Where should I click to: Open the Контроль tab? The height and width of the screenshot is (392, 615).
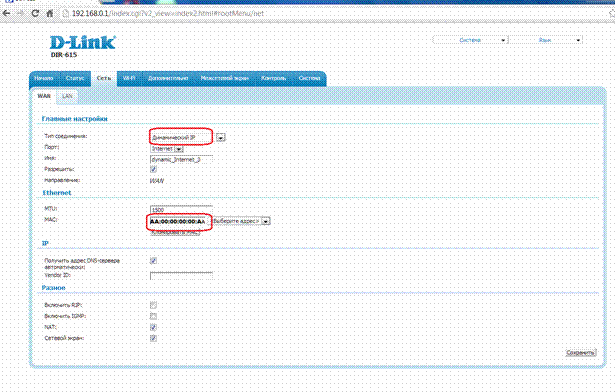[x=274, y=78]
